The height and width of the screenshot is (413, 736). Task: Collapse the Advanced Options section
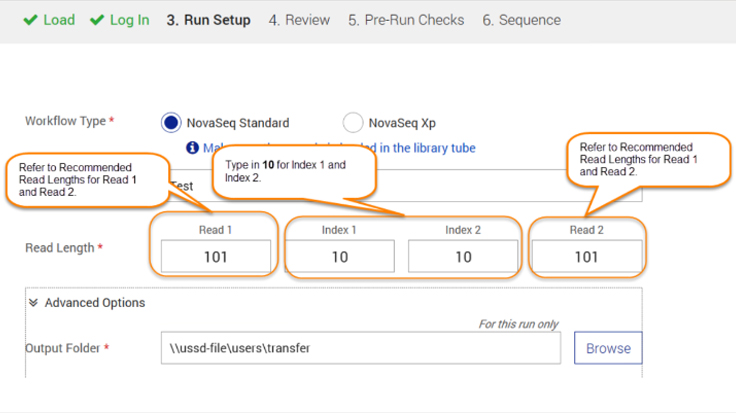(94, 303)
